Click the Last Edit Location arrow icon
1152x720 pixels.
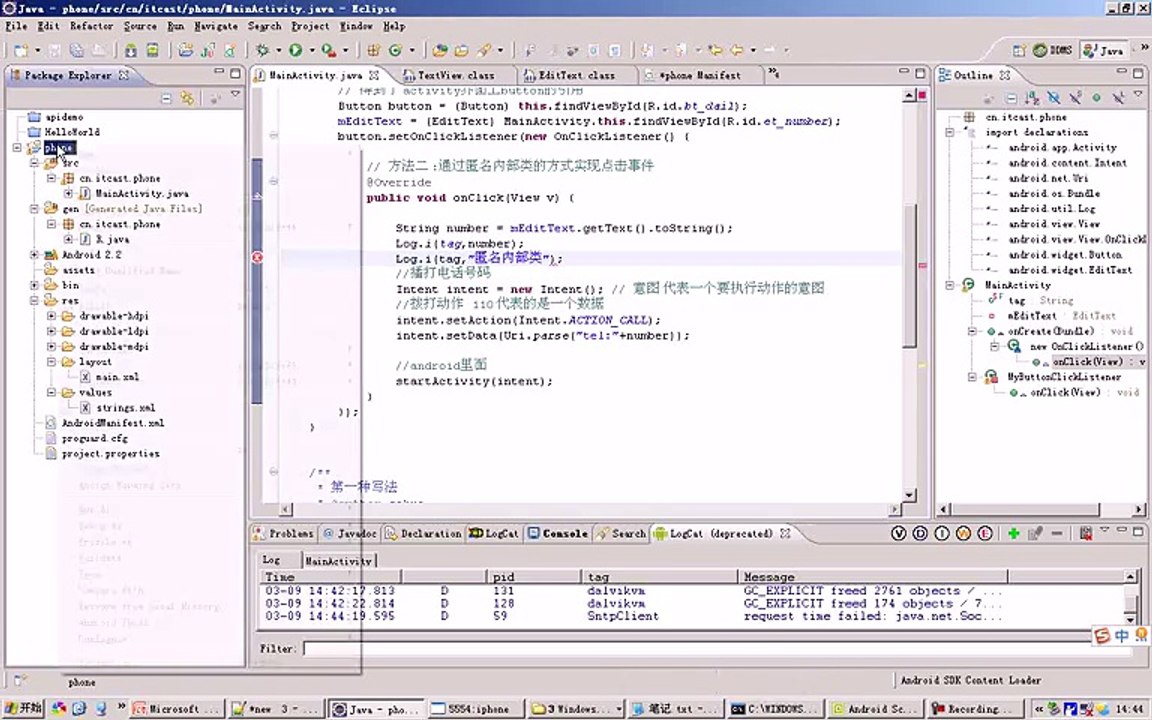[715, 50]
